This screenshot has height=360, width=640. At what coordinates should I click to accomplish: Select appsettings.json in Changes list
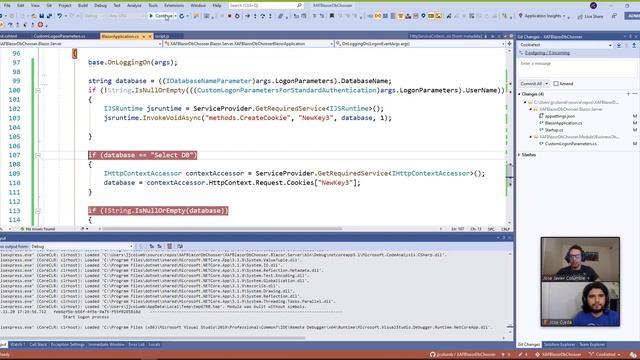point(560,116)
